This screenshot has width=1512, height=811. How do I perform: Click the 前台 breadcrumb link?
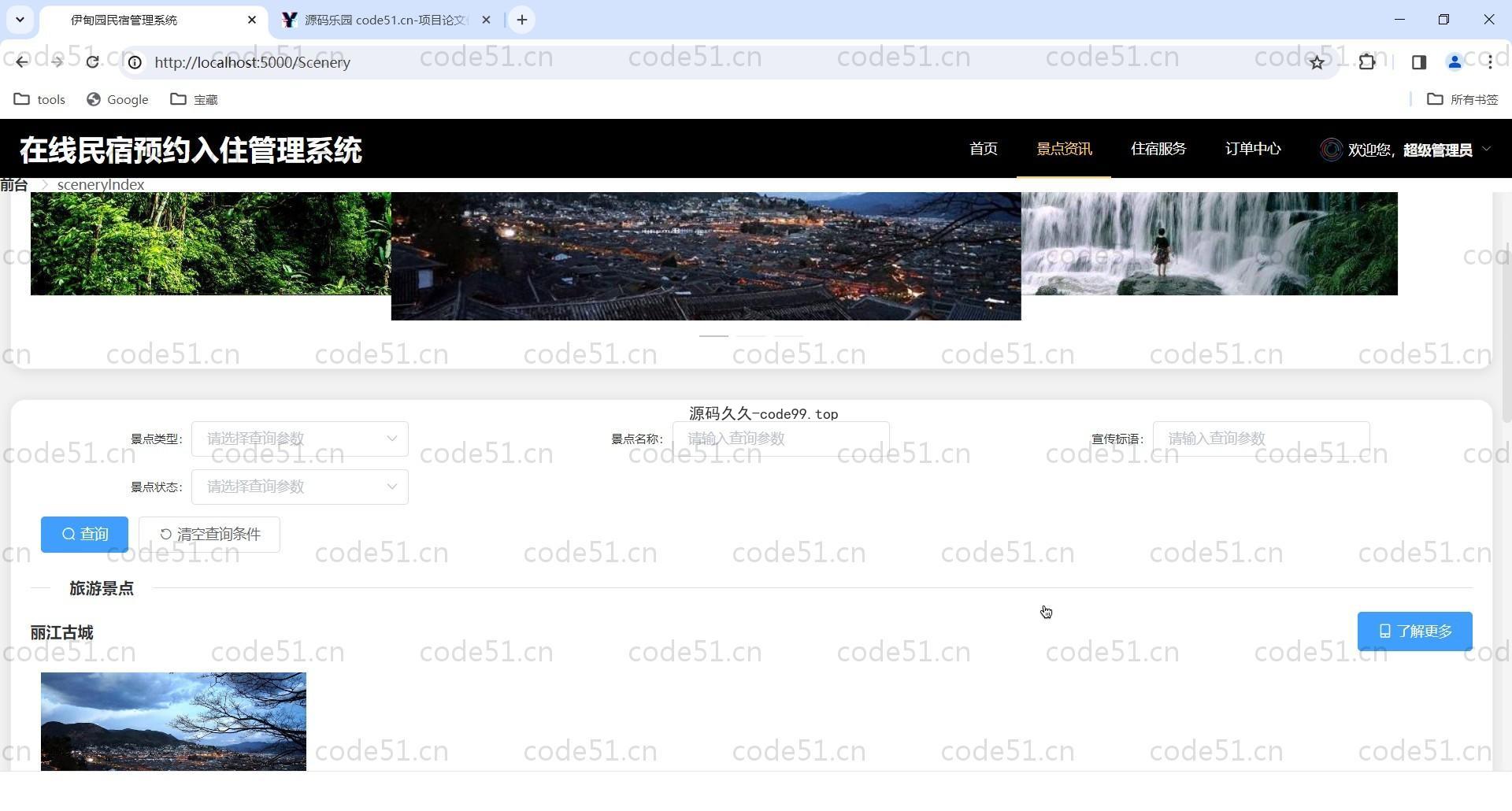[14, 185]
